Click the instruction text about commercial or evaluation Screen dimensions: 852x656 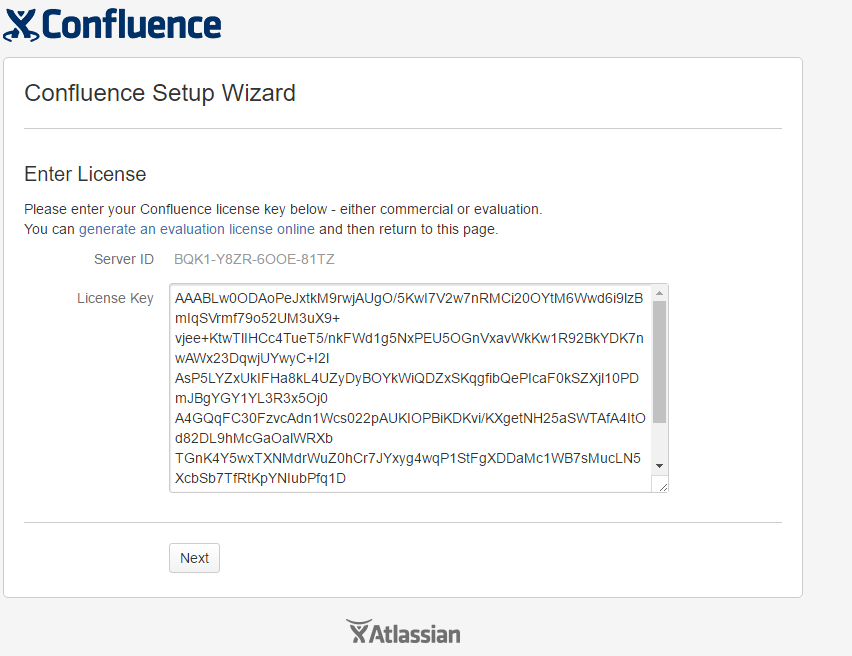[283, 209]
